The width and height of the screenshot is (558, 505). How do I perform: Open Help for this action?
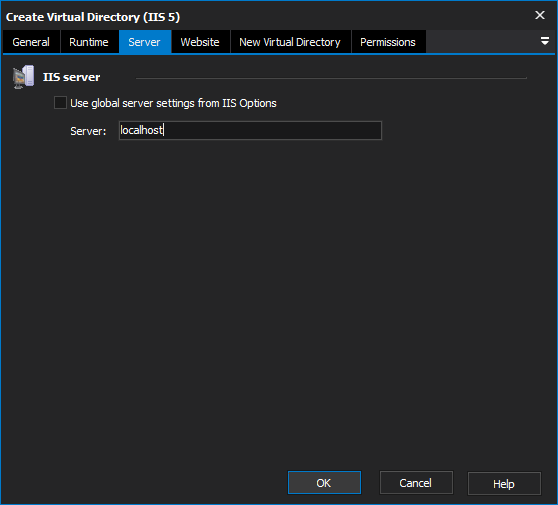(x=504, y=484)
